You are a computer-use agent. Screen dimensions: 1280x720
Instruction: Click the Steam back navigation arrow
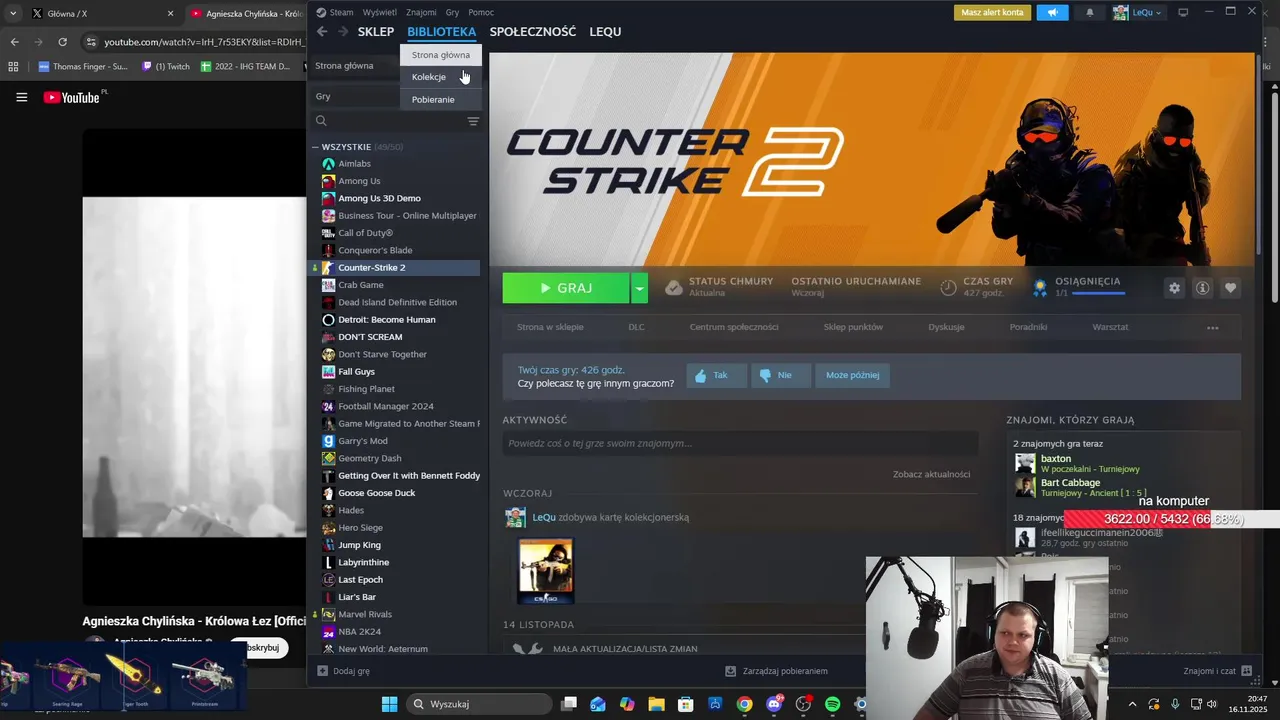tap(322, 32)
